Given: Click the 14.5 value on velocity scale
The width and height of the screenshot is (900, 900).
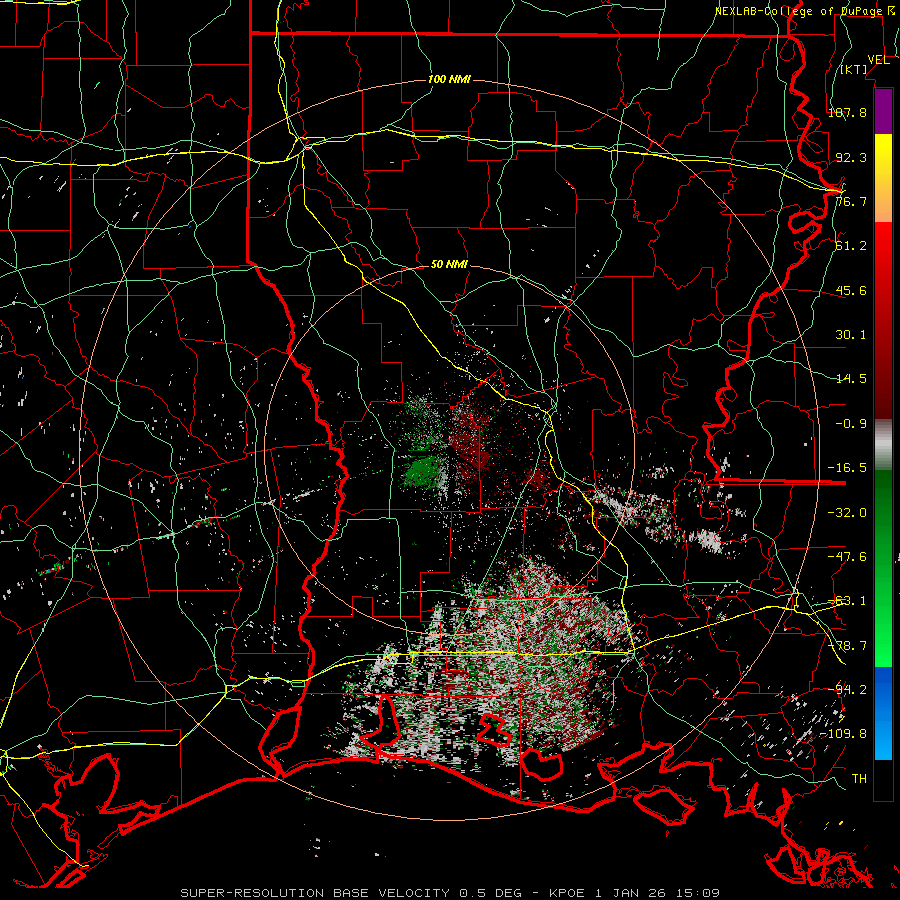Looking at the screenshot, I should pos(851,379).
